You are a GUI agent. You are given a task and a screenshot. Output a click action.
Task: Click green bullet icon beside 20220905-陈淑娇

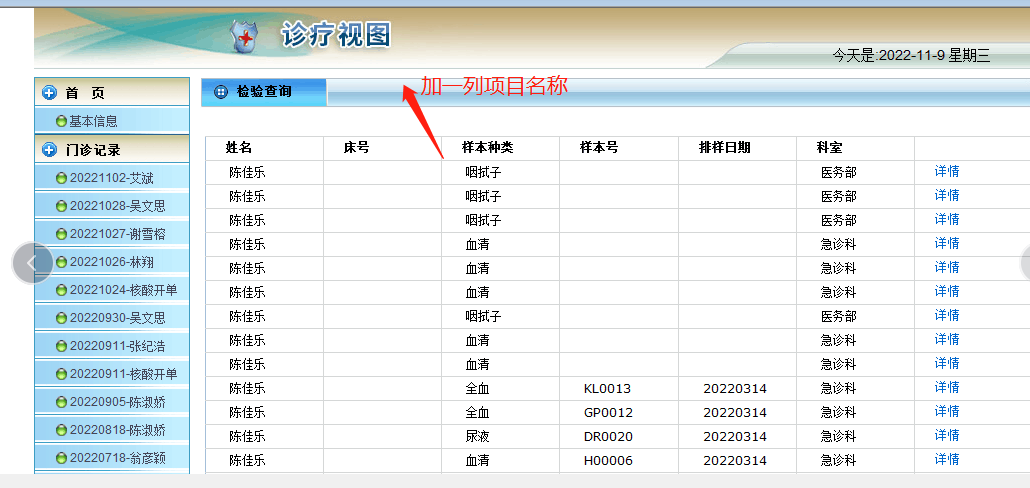click(x=62, y=402)
